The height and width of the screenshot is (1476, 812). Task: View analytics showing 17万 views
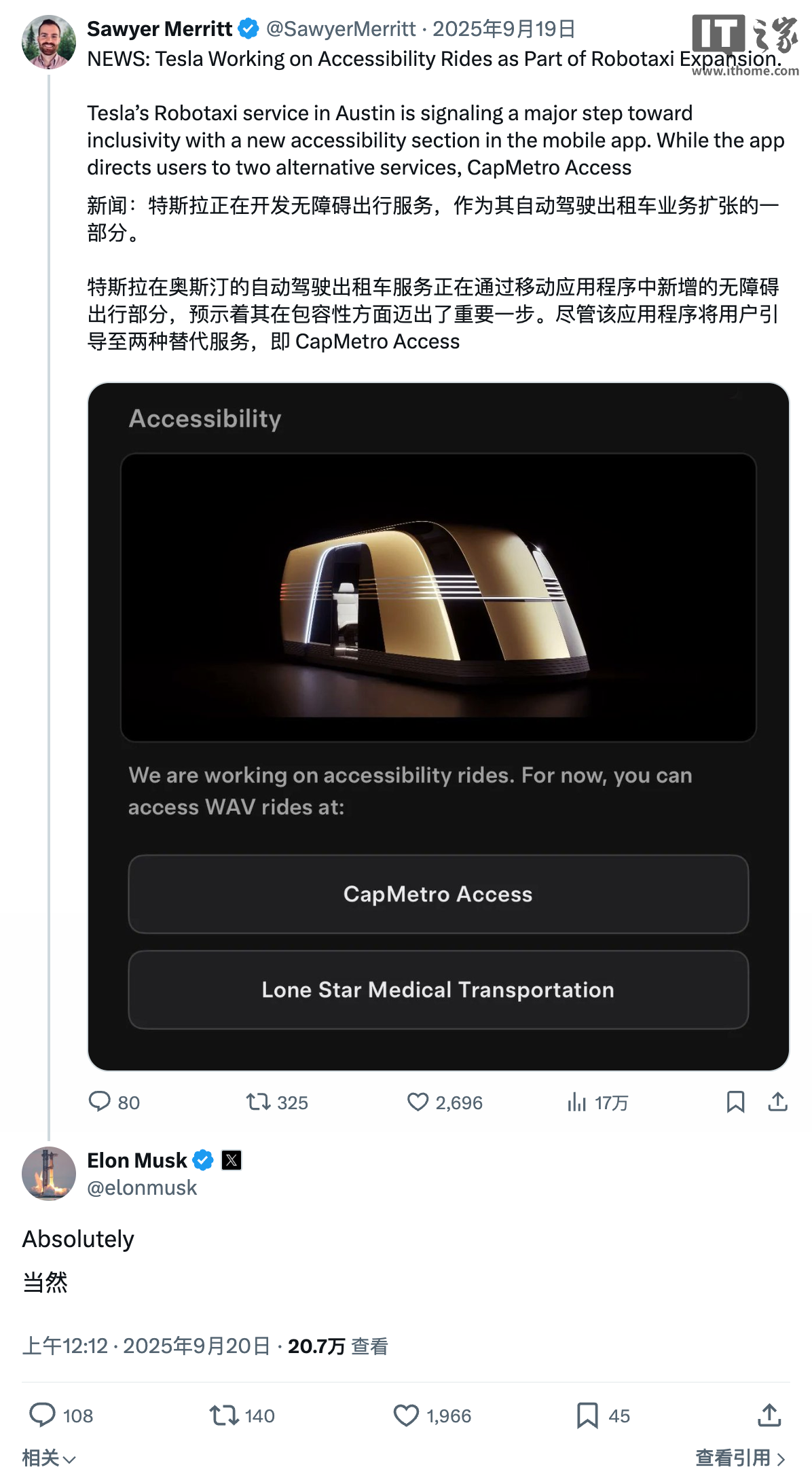[576, 1102]
